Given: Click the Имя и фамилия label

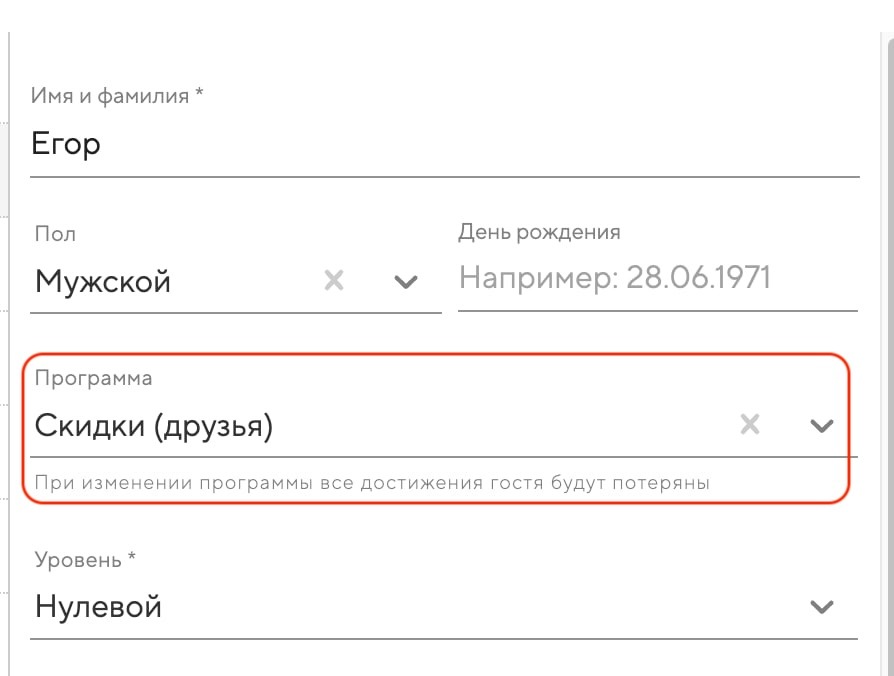Looking at the screenshot, I should click(110, 96).
